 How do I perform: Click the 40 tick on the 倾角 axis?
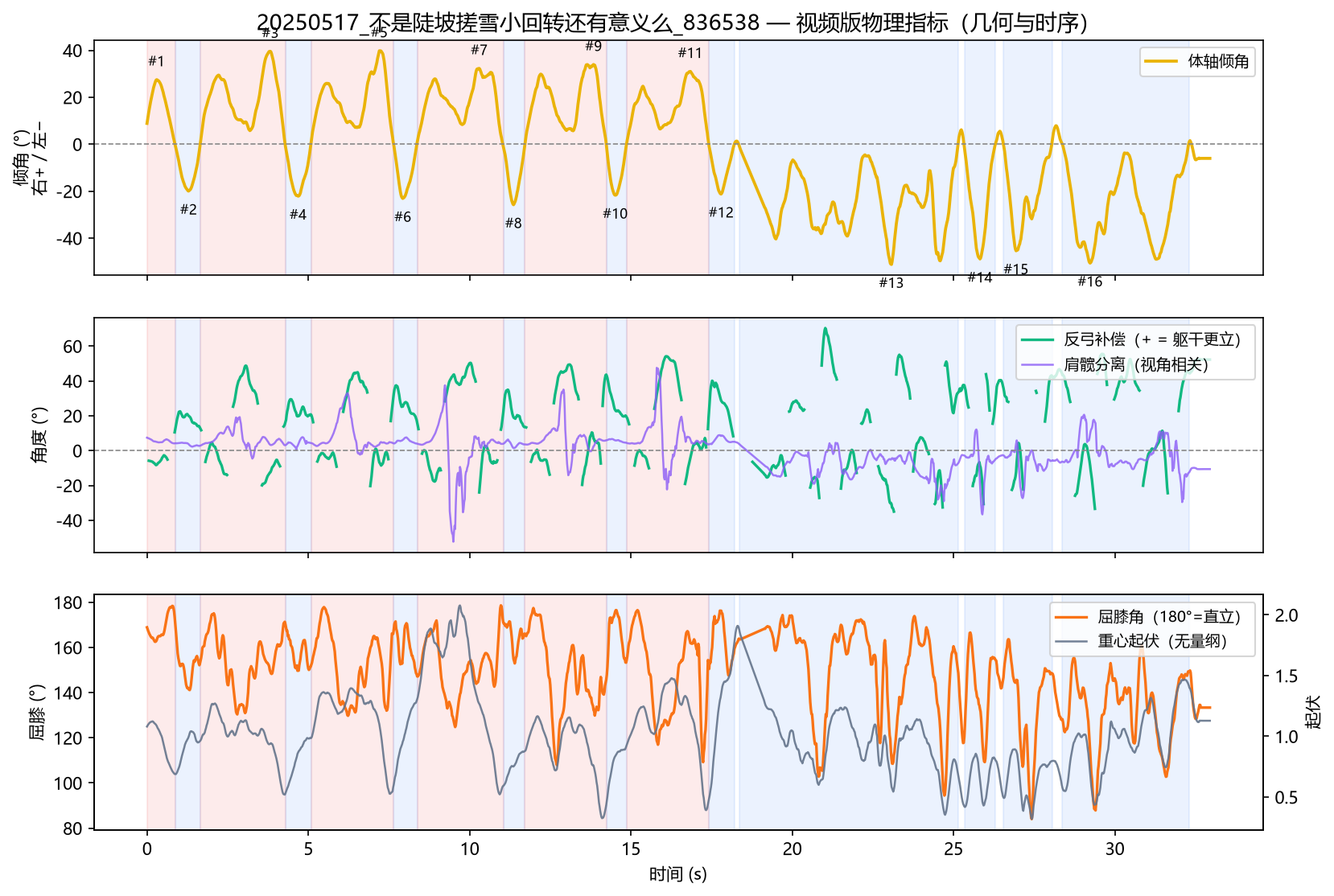pos(74,51)
